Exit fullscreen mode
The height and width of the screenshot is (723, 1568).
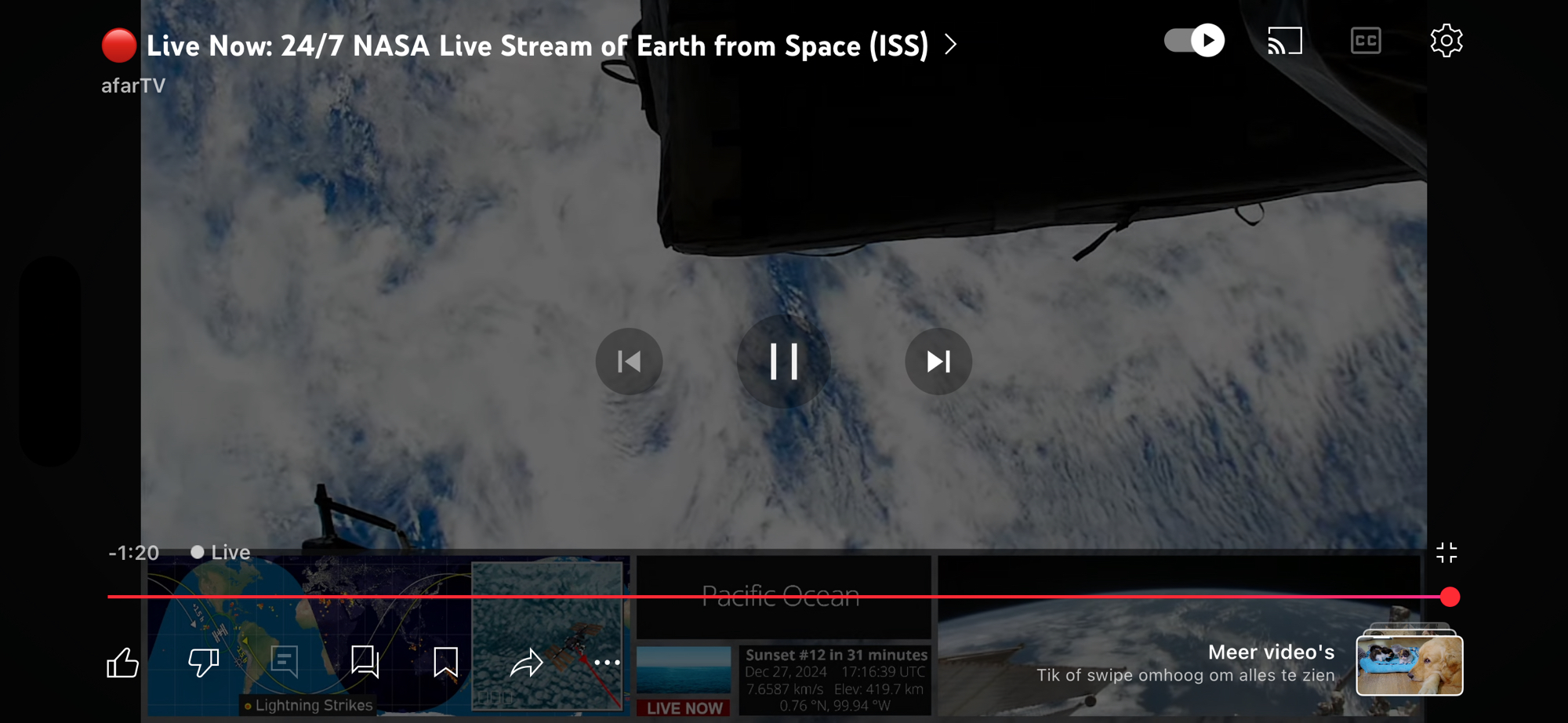click(1446, 553)
